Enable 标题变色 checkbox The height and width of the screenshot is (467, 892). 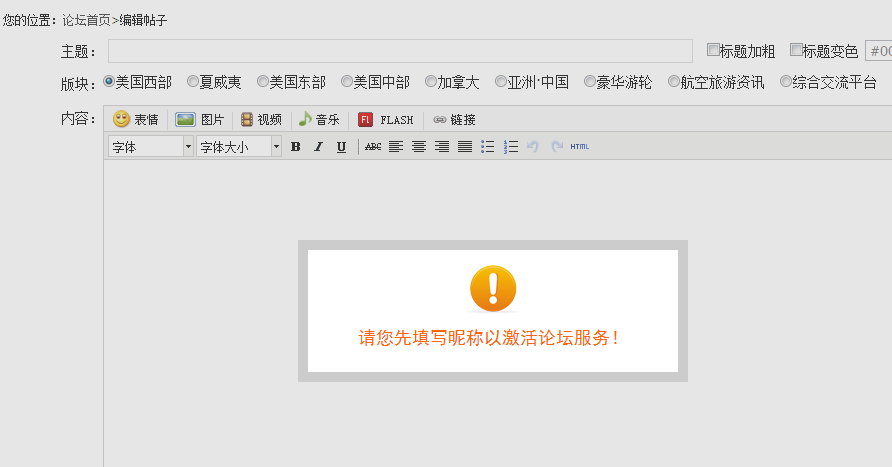pyautogui.click(x=796, y=50)
